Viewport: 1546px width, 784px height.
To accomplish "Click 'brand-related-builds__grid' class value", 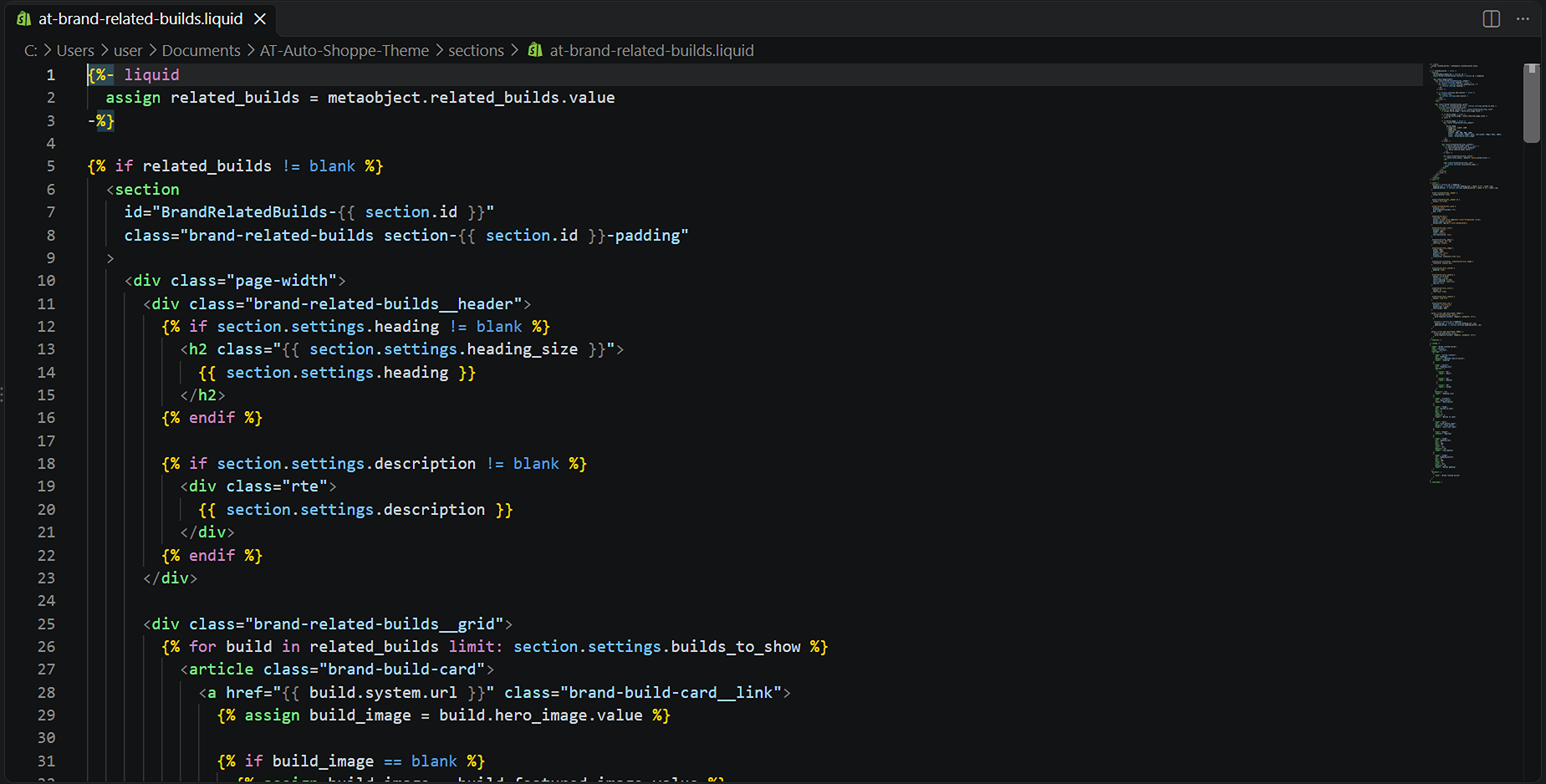I will point(374,624).
